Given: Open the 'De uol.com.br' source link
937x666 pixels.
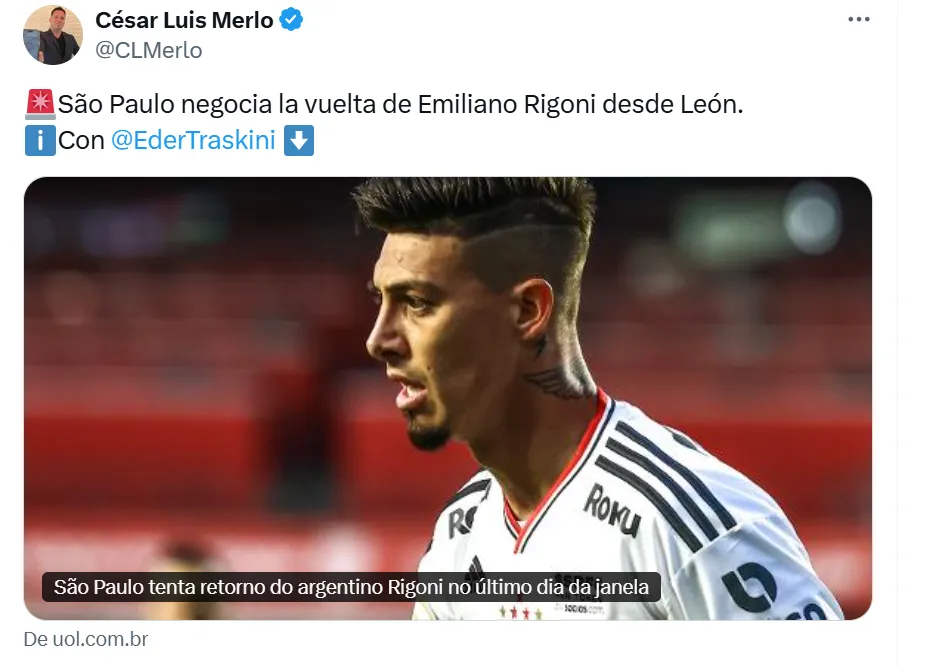Looking at the screenshot, I should coord(85,639).
